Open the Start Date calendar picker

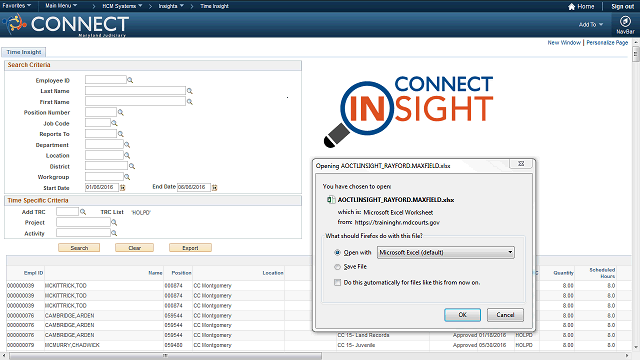pyautogui.click(x=122, y=187)
